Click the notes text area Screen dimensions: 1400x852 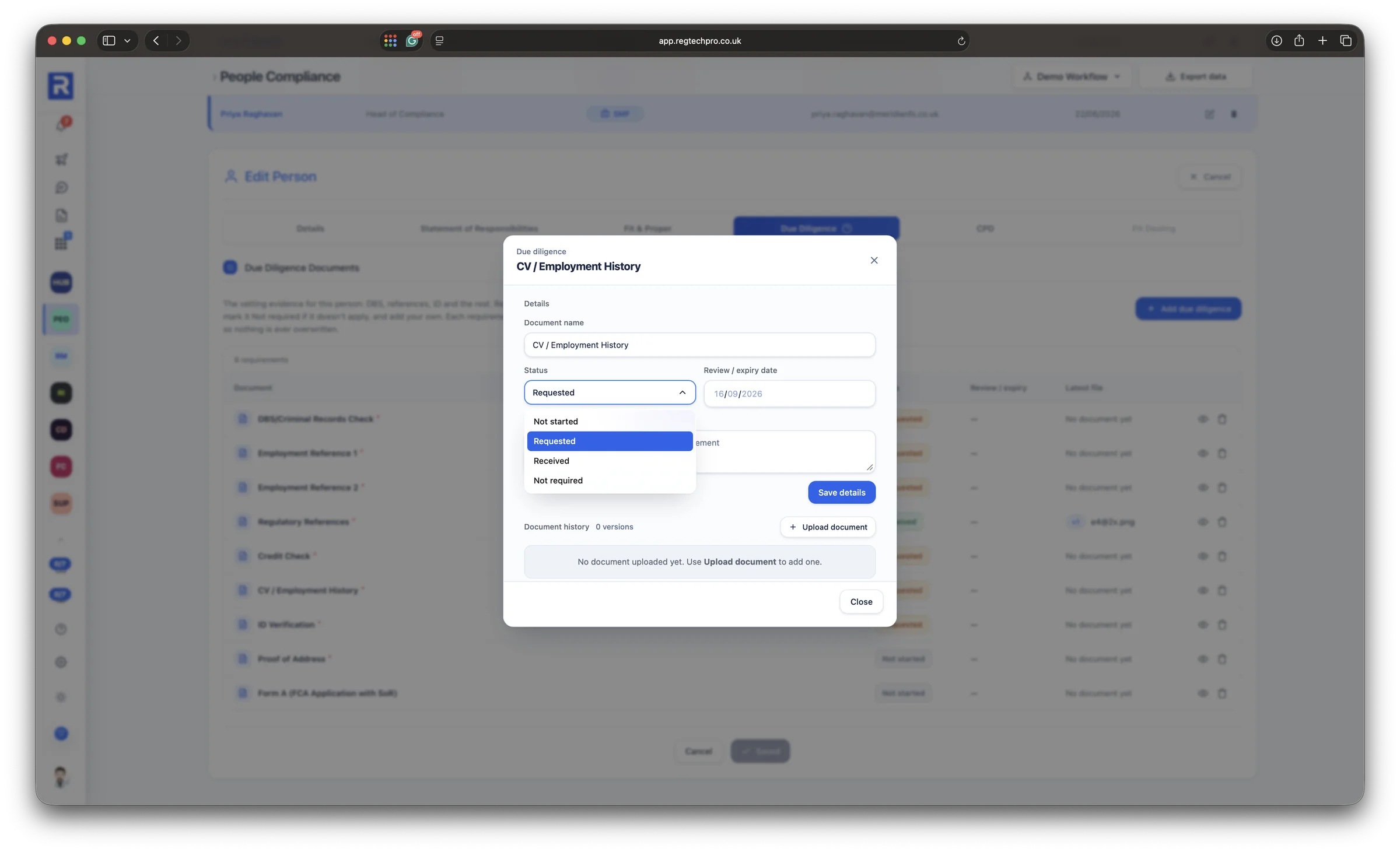click(785, 451)
